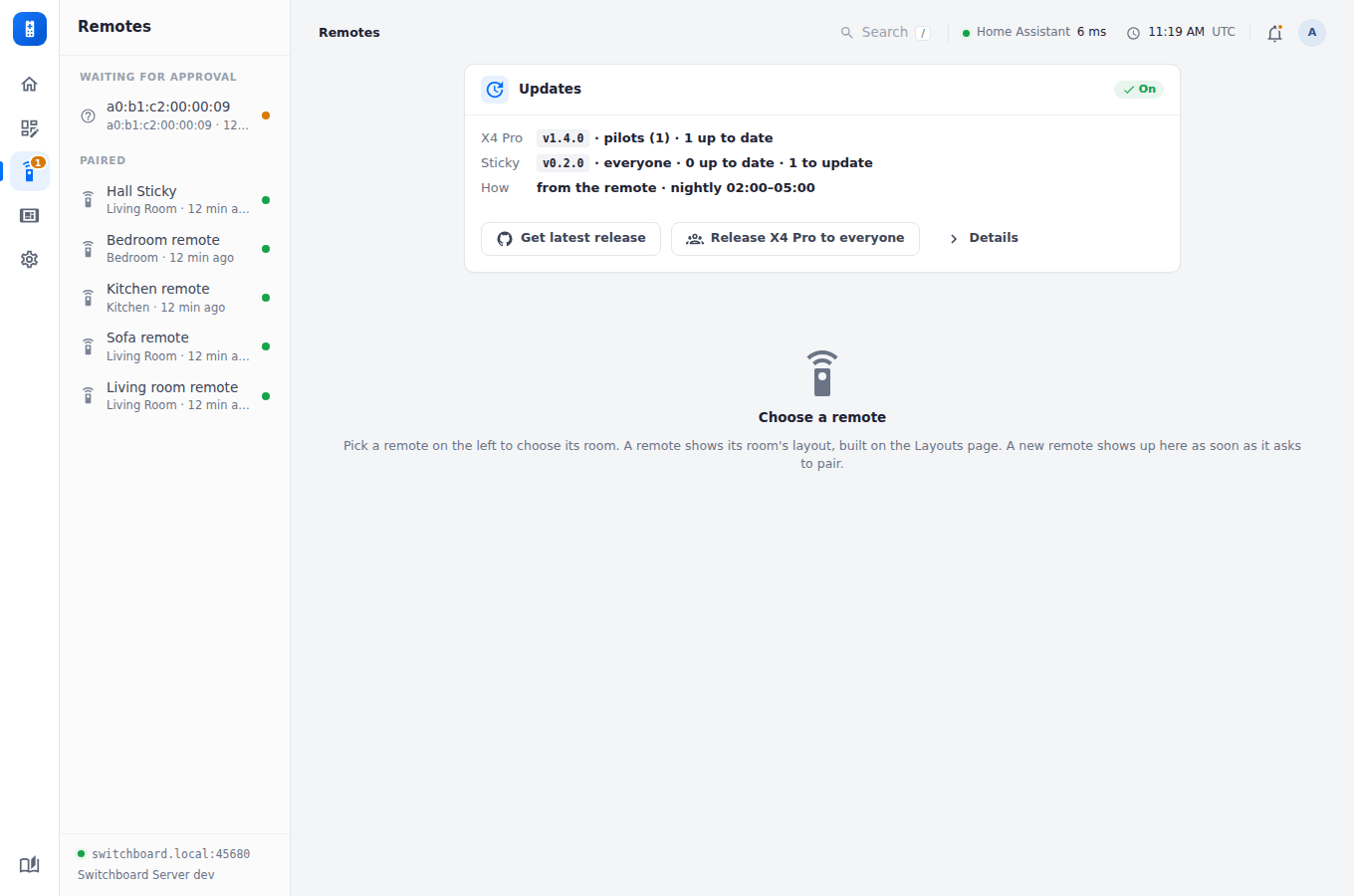Open Kitchen remote entry
The width and height of the screenshot is (1354, 896).
click(175, 298)
